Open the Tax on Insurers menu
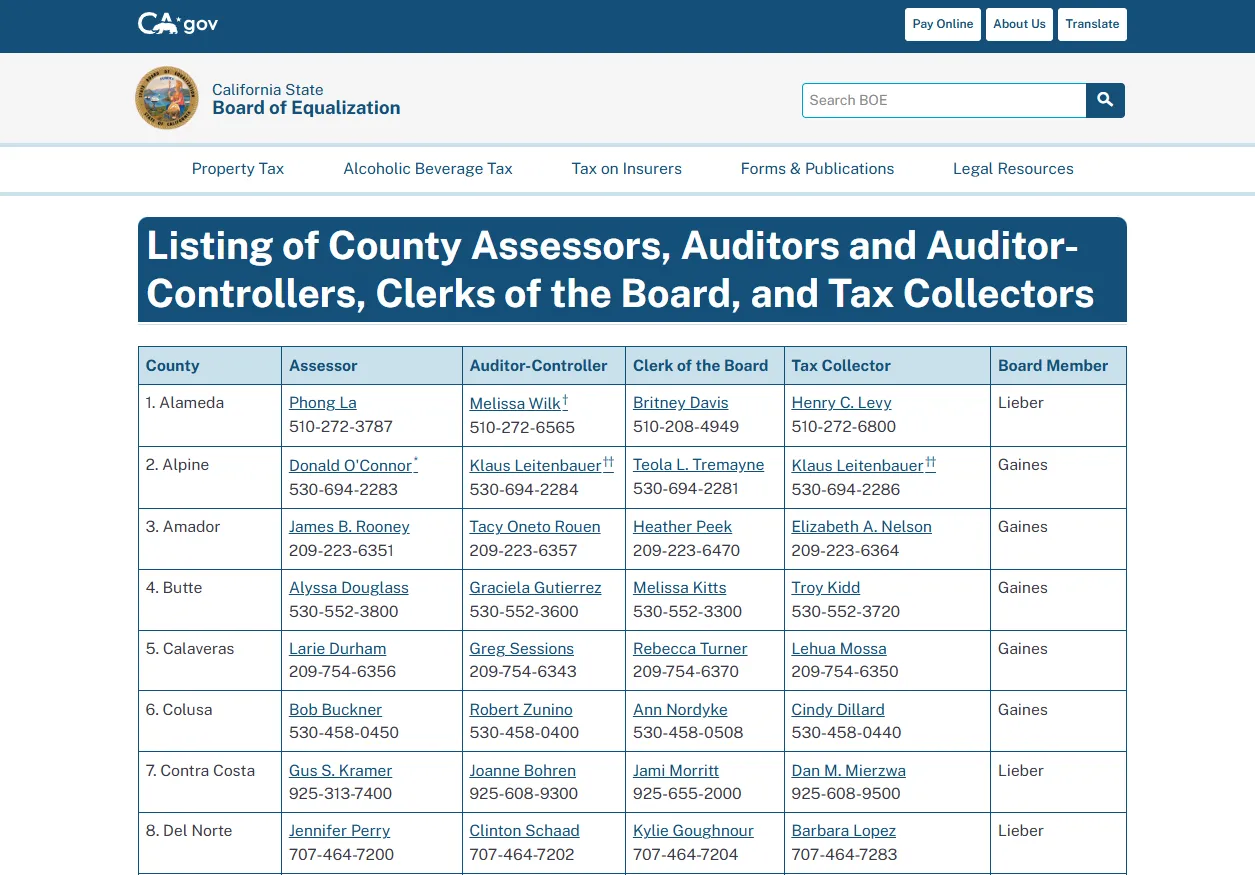 [x=627, y=169]
